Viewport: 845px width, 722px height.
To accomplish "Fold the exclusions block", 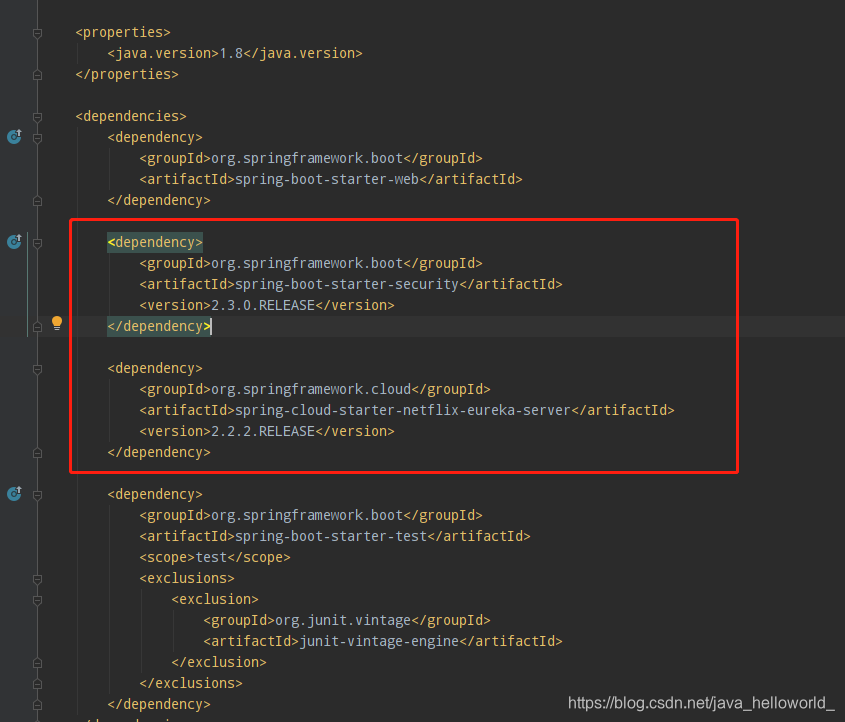I will [37, 579].
